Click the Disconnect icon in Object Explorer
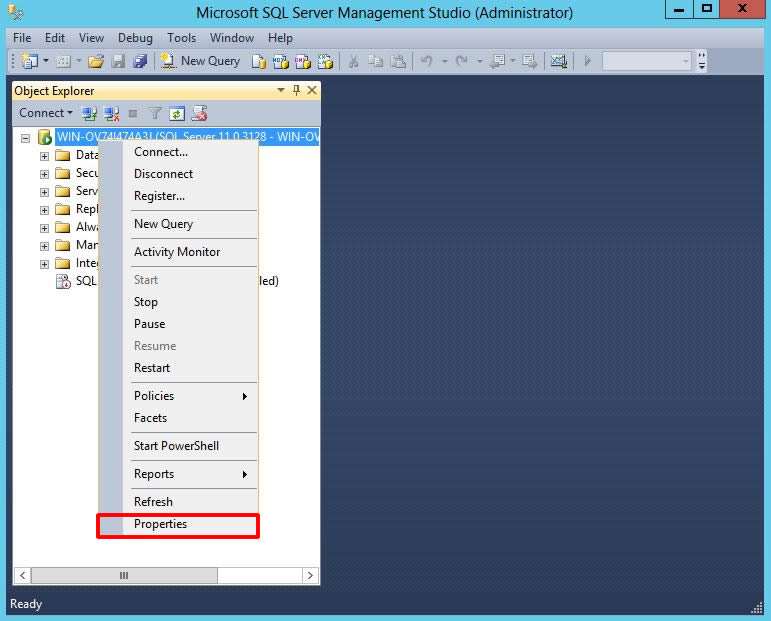This screenshot has width=771, height=621. (112, 114)
